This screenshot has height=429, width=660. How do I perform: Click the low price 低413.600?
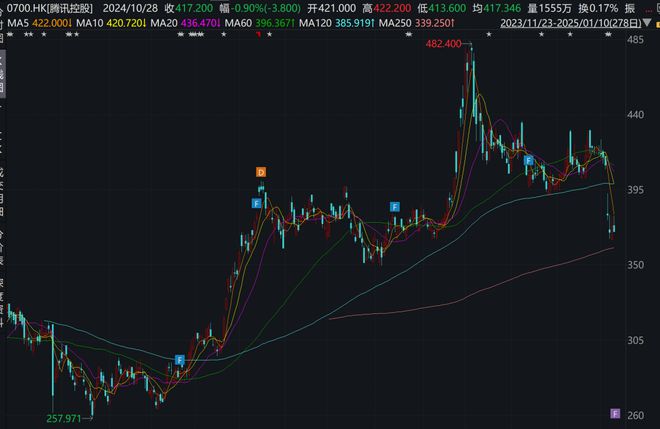pyautogui.click(x=442, y=8)
